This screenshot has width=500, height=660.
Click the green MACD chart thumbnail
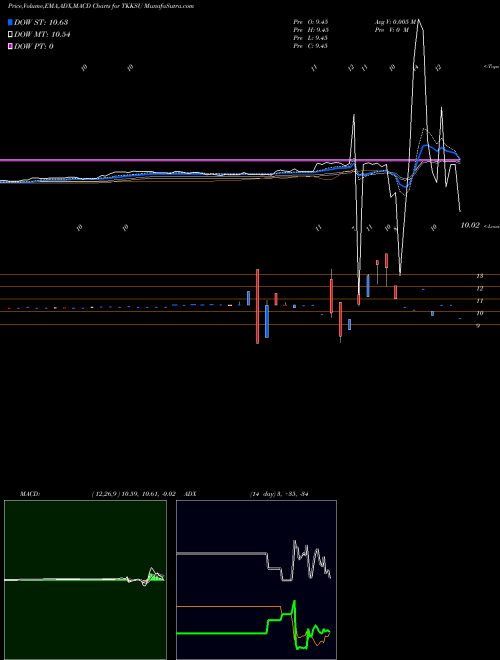[x=85, y=580]
